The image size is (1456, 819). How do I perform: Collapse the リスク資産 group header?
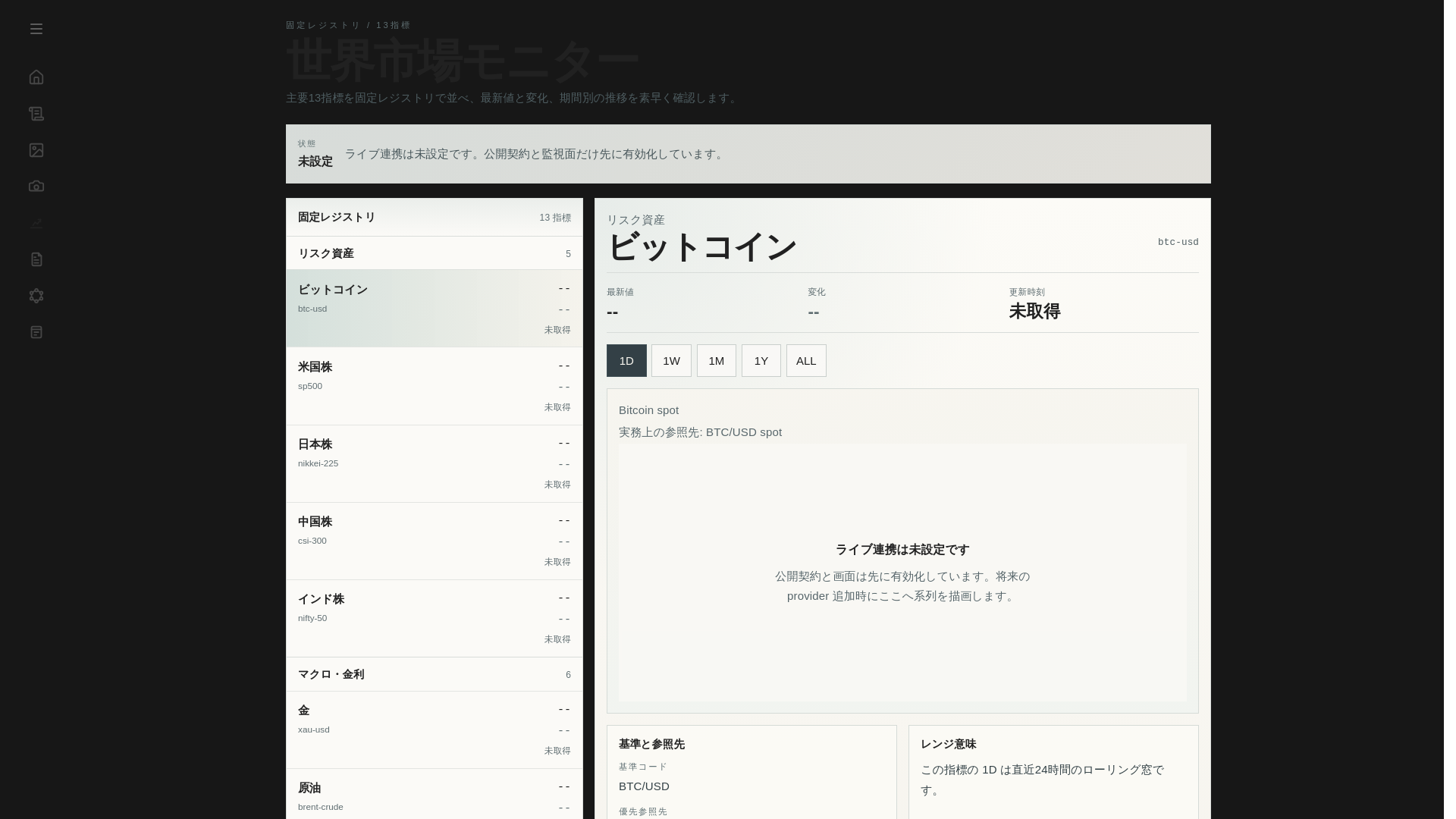434,253
